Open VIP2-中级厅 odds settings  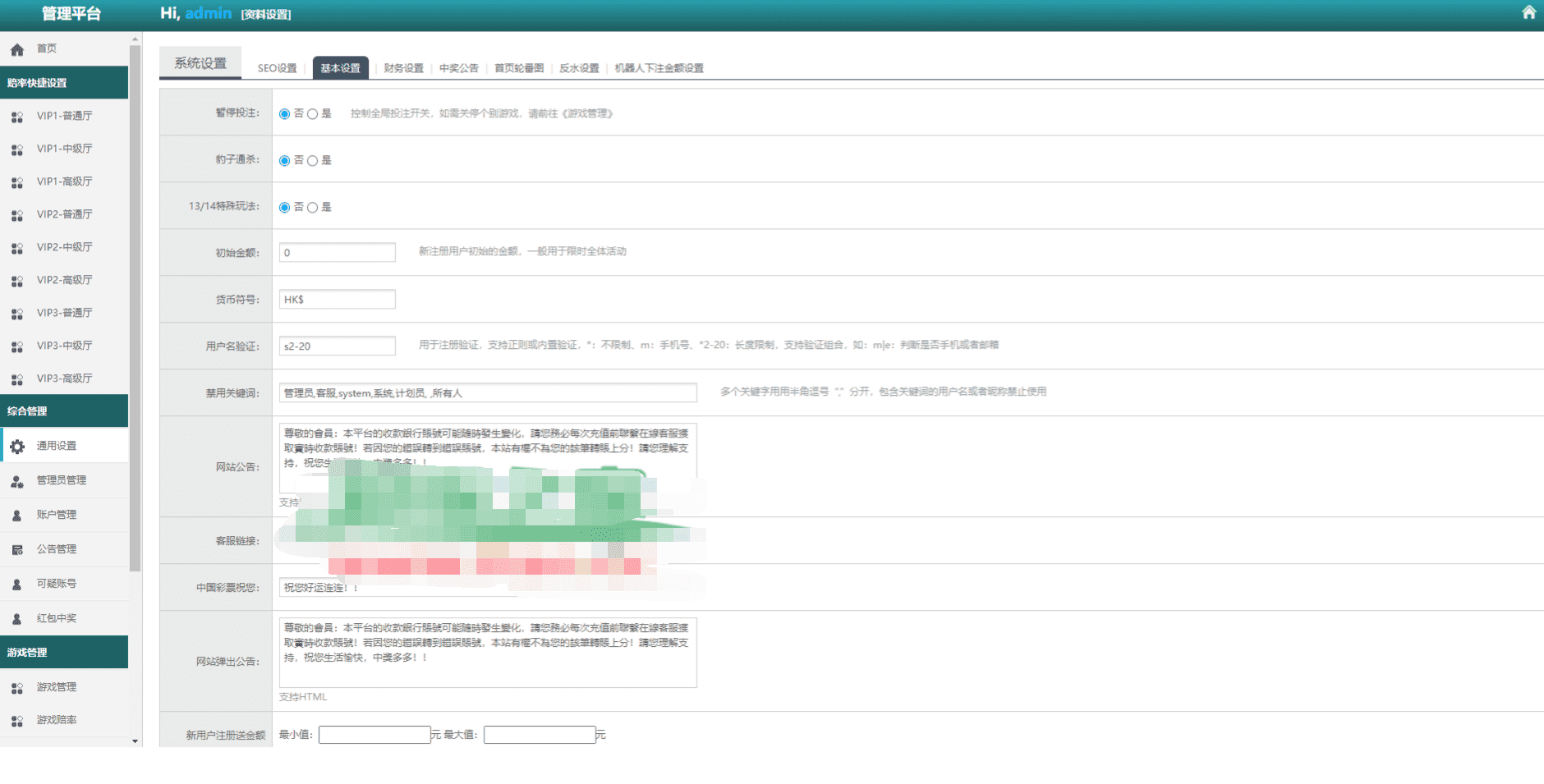(64, 247)
